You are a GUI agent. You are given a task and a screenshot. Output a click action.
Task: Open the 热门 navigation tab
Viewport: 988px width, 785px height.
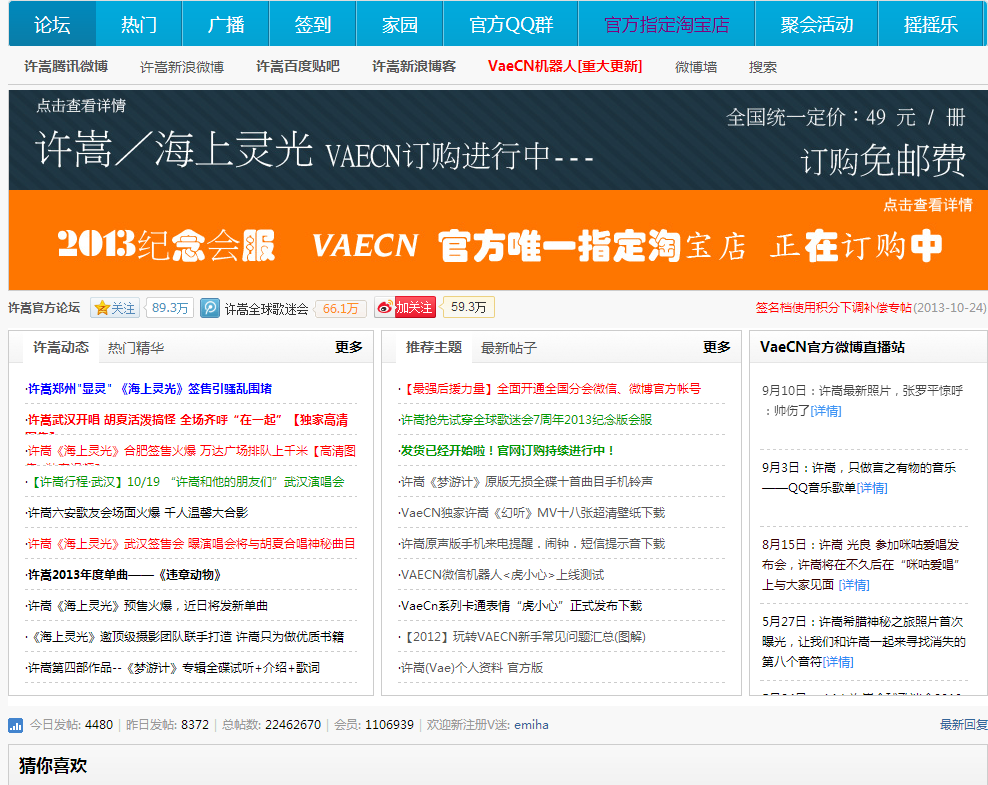(x=139, y=24)
